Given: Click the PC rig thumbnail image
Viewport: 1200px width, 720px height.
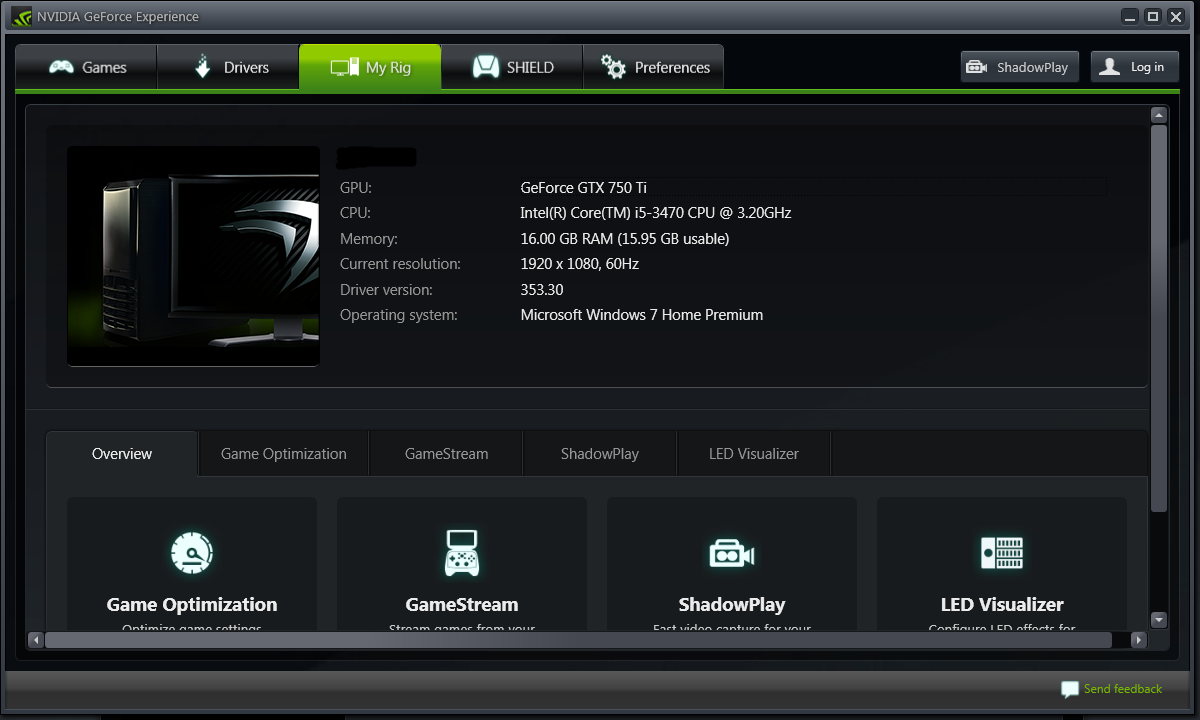Looking at the screenshot, I should tap(193, 256).
